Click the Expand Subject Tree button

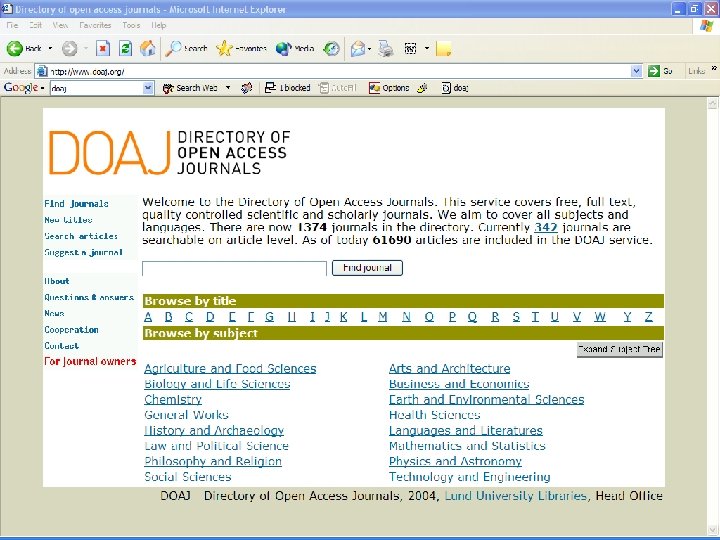pyautogui.click(x=619, y=349)
